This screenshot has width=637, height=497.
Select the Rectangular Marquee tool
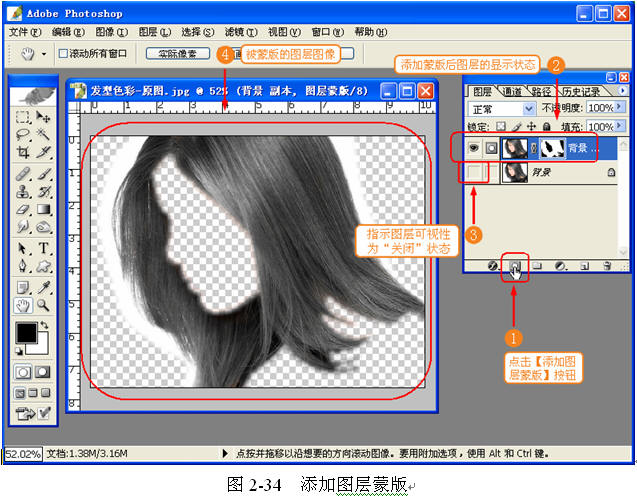[x=22, y=117]
